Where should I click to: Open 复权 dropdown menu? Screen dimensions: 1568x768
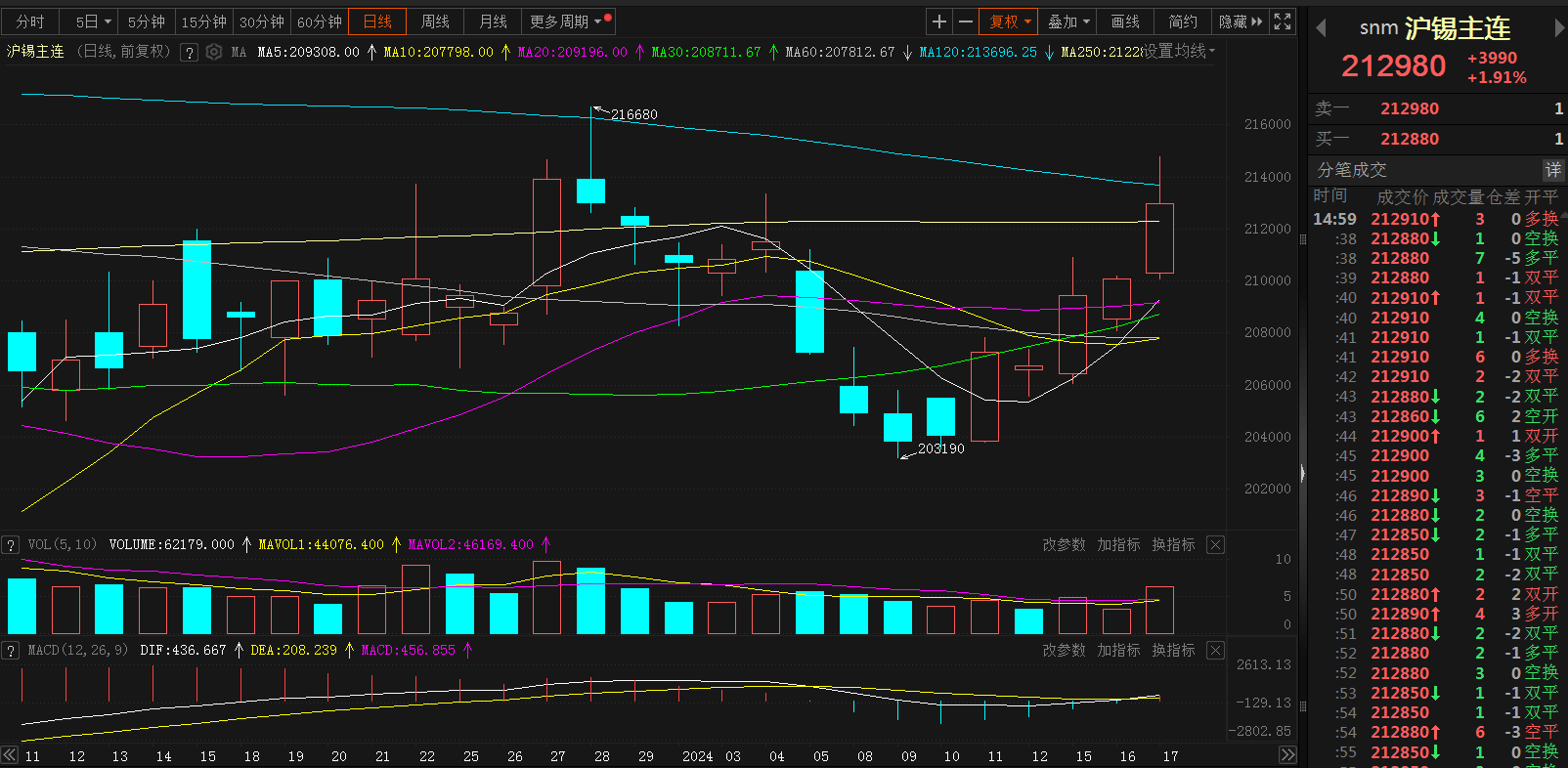click(x=1010, y=21)
